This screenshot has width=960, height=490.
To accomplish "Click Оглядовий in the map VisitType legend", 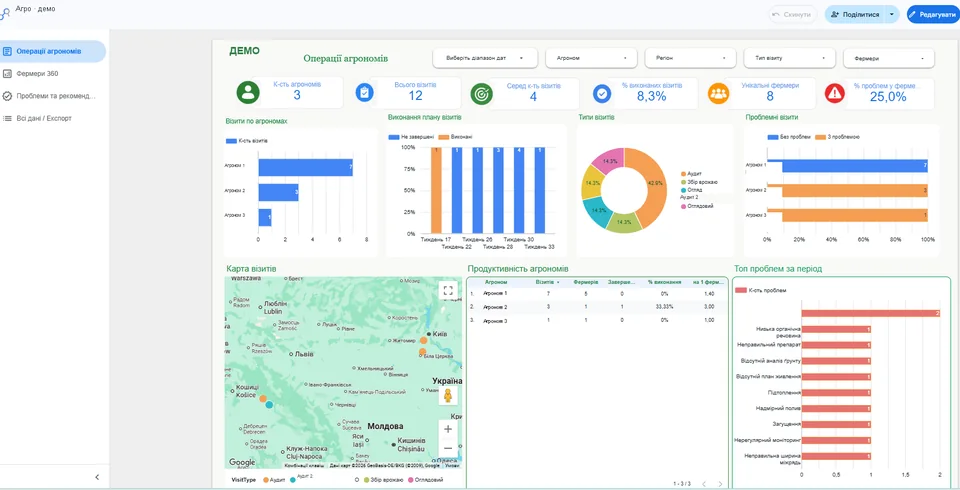I will click(x=427, y=480).
